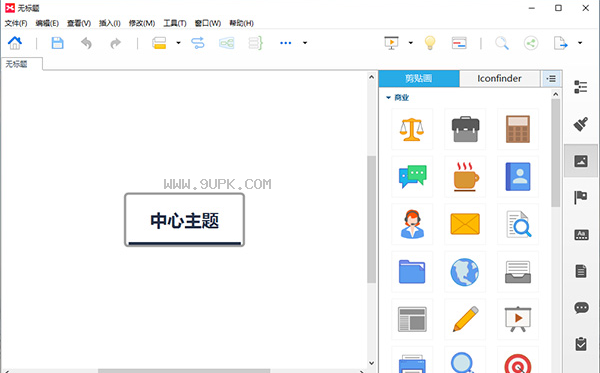Open the clip art panel view menu

[x=551, y=78]
